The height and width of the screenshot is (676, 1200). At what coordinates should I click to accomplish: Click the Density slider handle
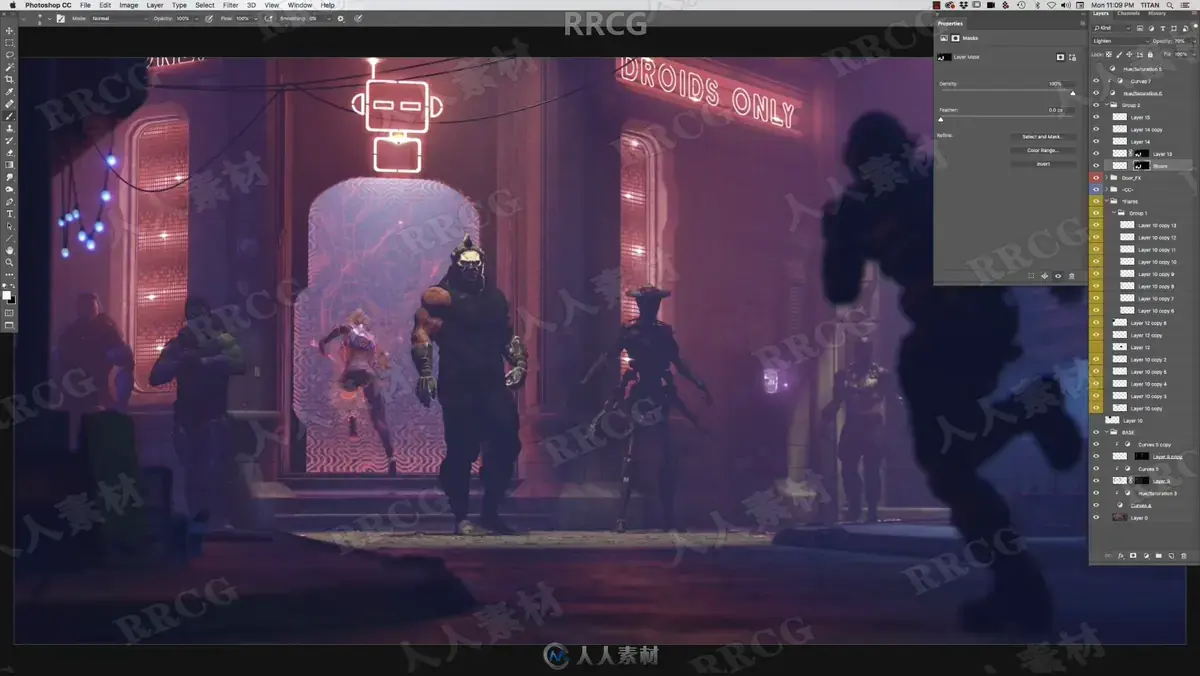(x=1073, y=93)
